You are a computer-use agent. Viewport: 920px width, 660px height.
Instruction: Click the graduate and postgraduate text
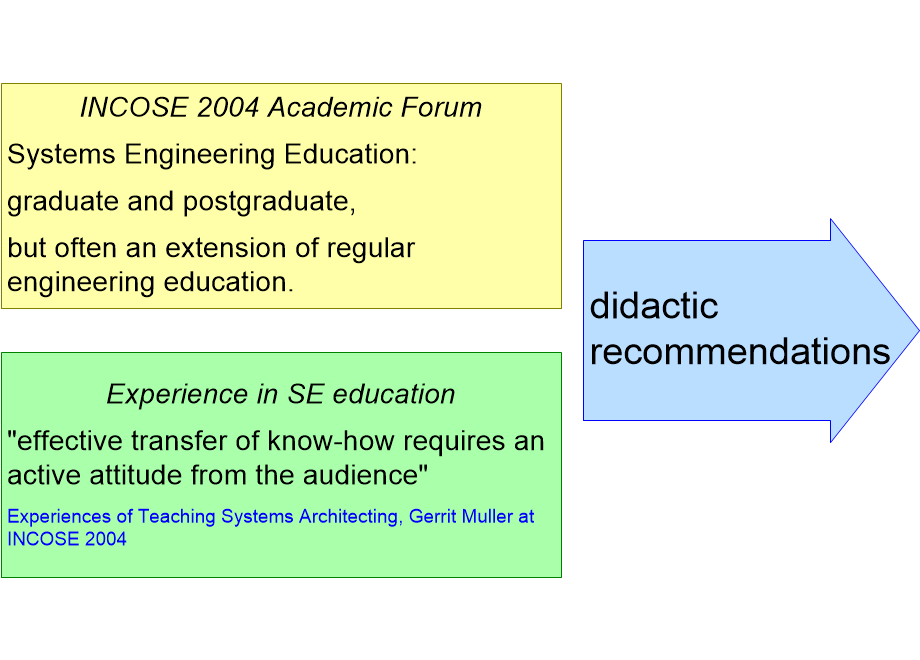point(181,202)
